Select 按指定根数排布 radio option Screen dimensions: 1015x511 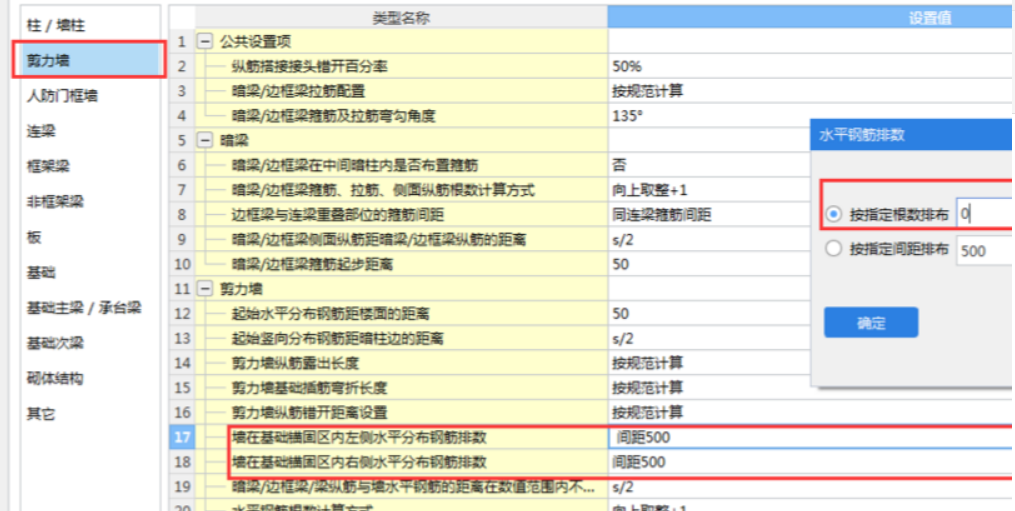[834, 214]
